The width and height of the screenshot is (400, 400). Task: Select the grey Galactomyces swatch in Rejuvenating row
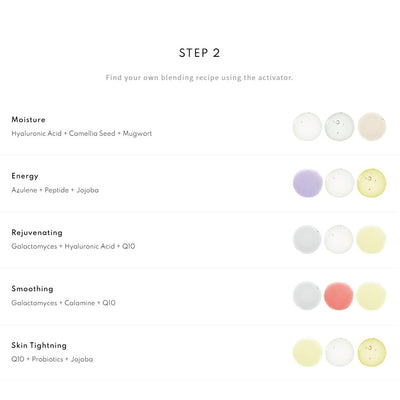307,239
